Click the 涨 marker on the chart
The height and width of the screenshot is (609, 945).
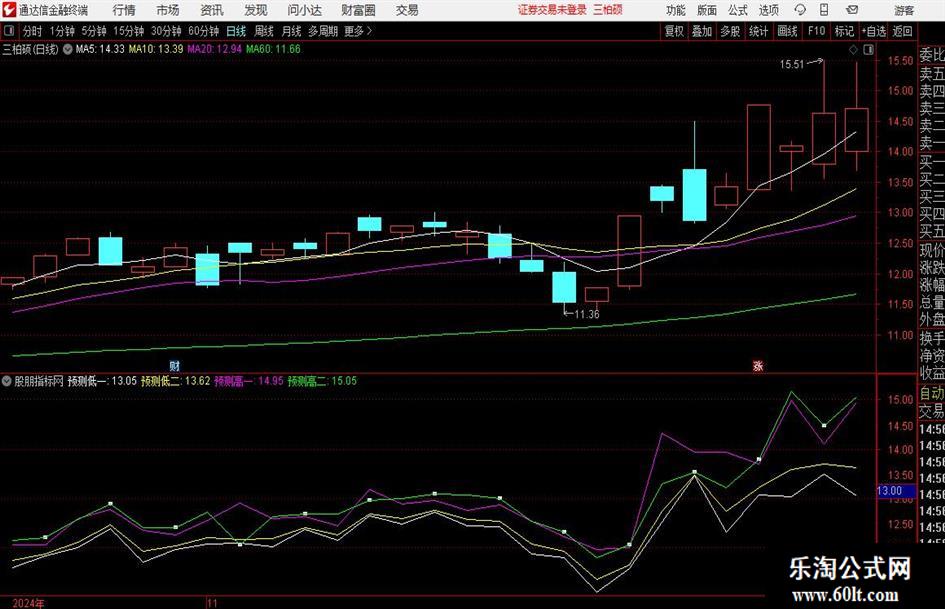(758, 365)
